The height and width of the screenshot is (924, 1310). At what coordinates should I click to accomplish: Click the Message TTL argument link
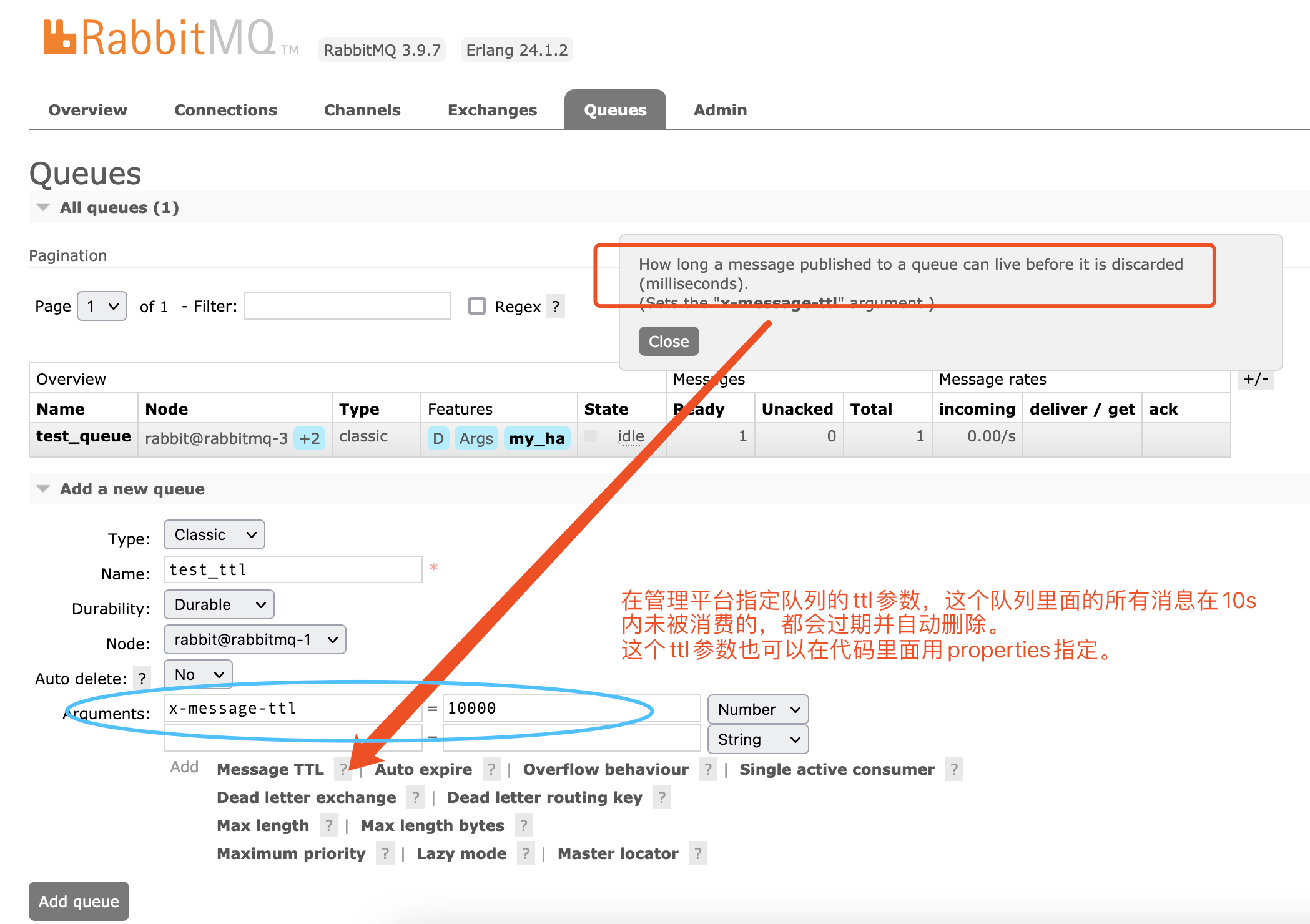pos(270,769)
